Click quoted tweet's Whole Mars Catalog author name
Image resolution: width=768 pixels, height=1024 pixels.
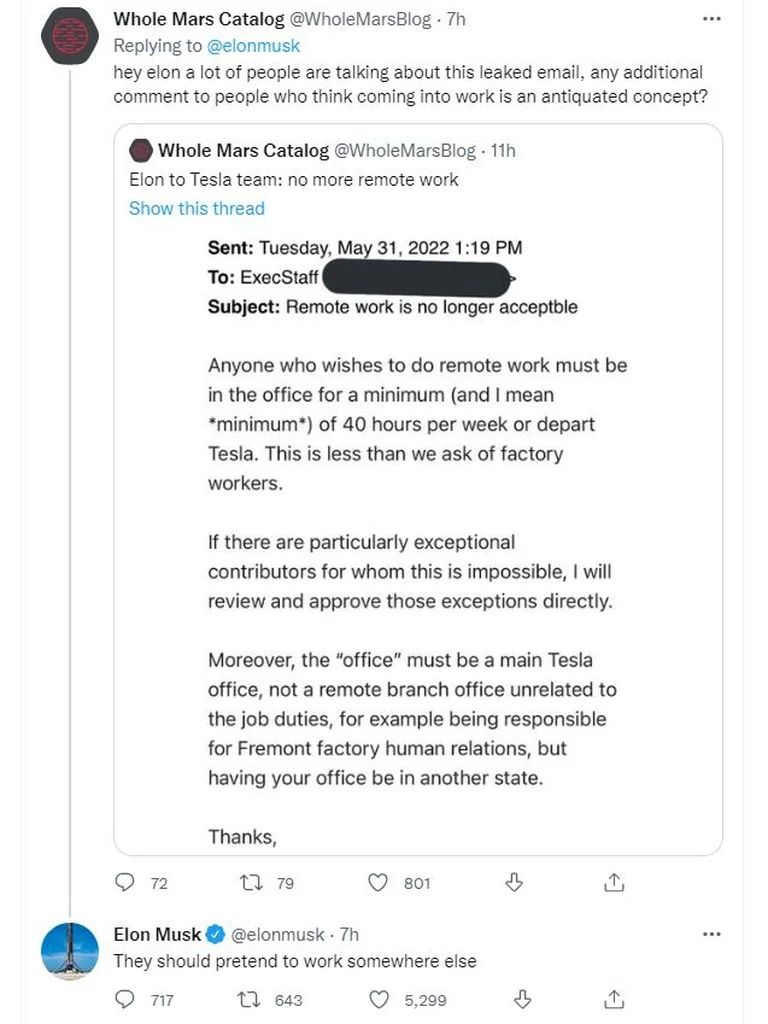[x=243, y=151]
